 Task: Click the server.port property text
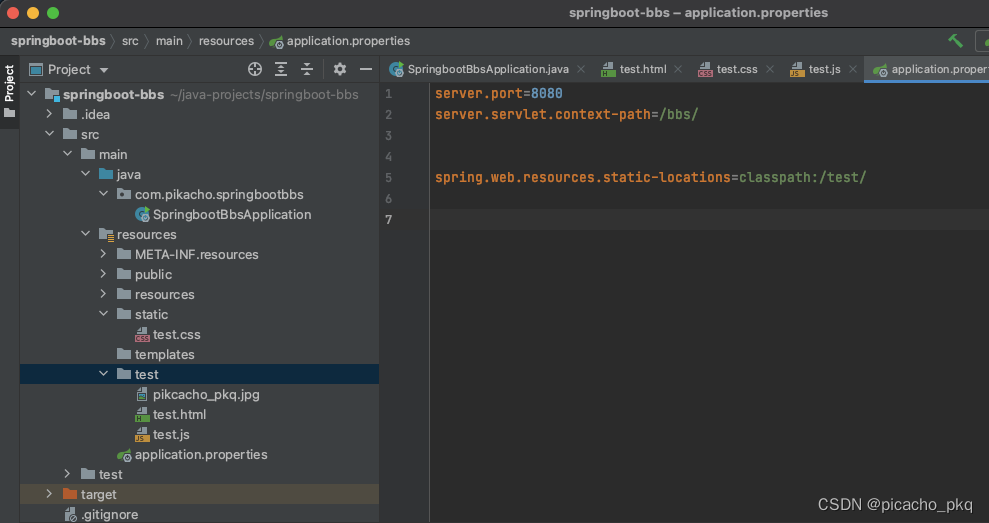pyautogui.click(x=479, y=94)
